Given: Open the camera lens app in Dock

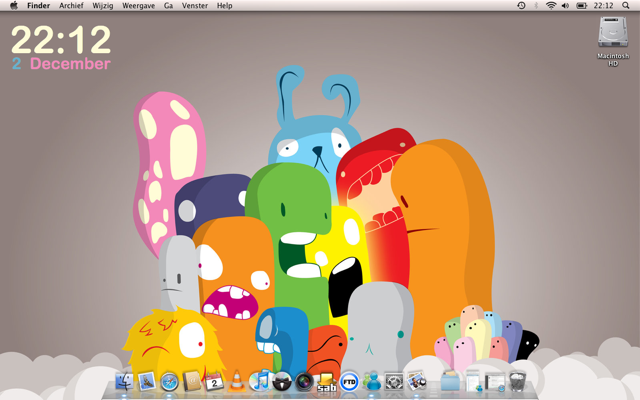Looking at the screenshot, I should pyautogui.click(x=304, y=382).
